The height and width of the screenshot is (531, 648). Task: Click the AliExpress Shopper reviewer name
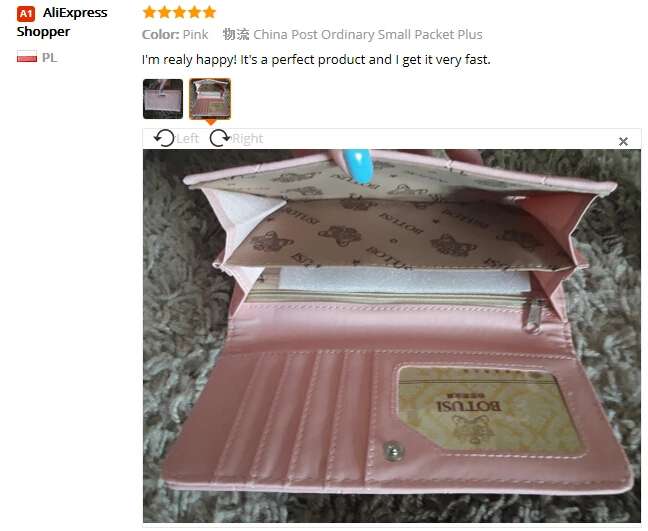click(x=62, y=22)
